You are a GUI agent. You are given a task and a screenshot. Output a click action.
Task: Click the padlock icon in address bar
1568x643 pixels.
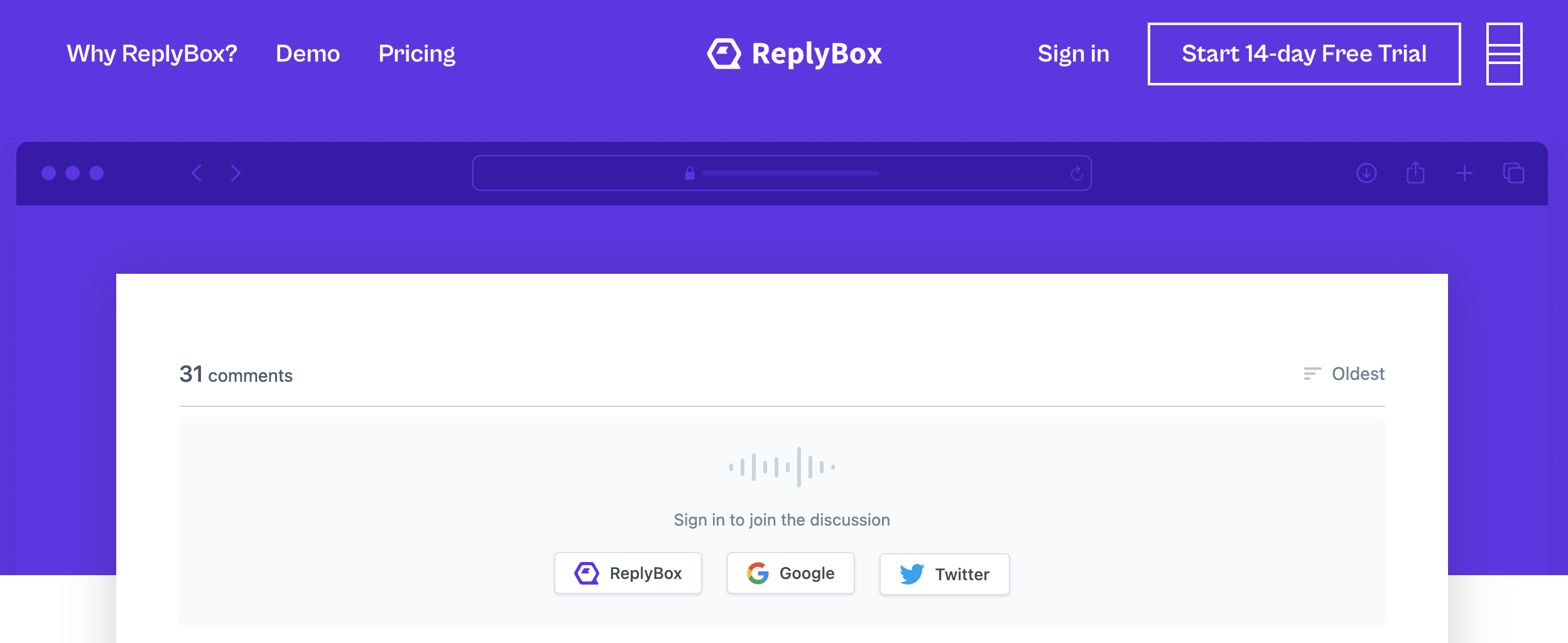pos(690,173)
